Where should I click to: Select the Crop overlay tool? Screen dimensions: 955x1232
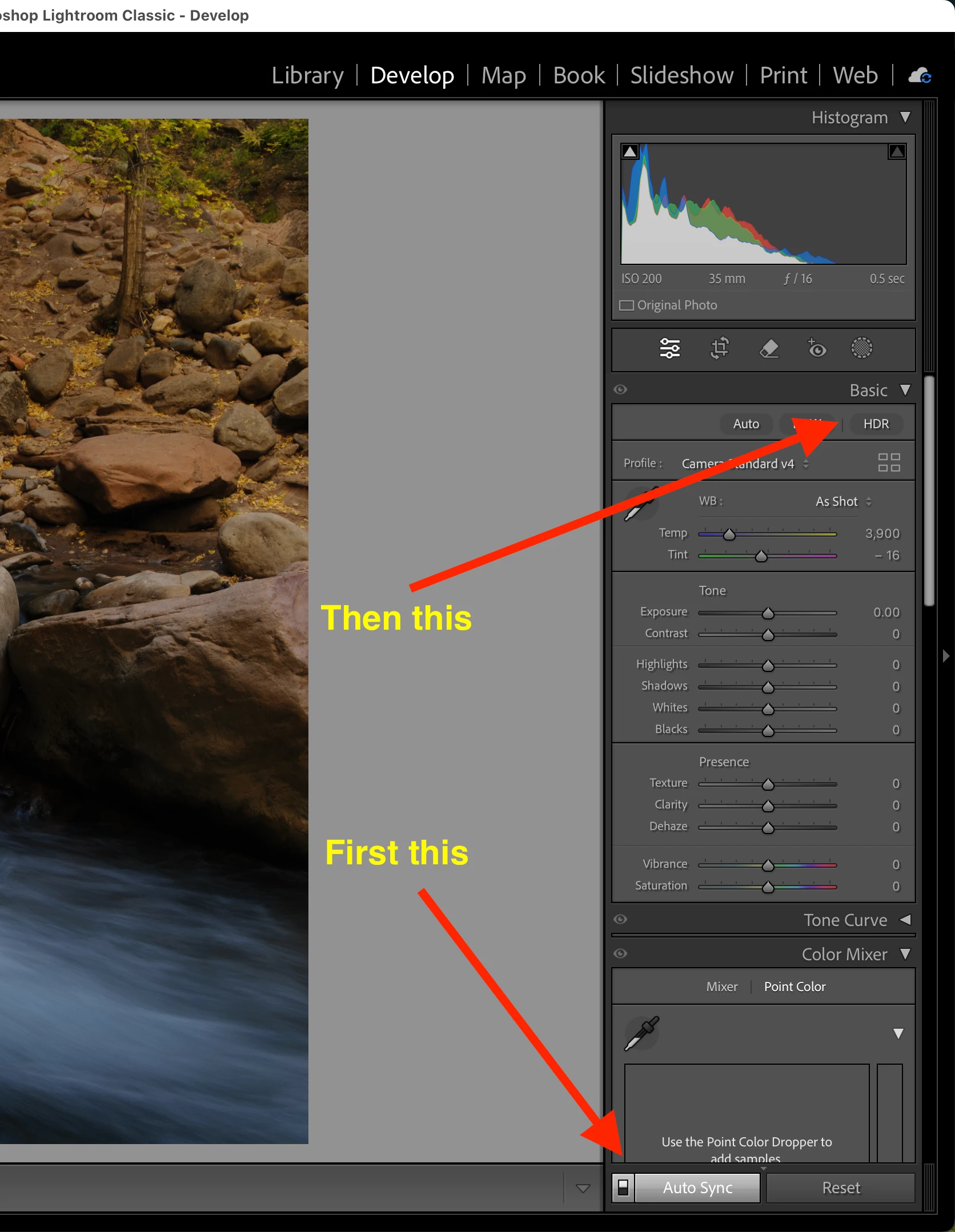coord(719,348)
